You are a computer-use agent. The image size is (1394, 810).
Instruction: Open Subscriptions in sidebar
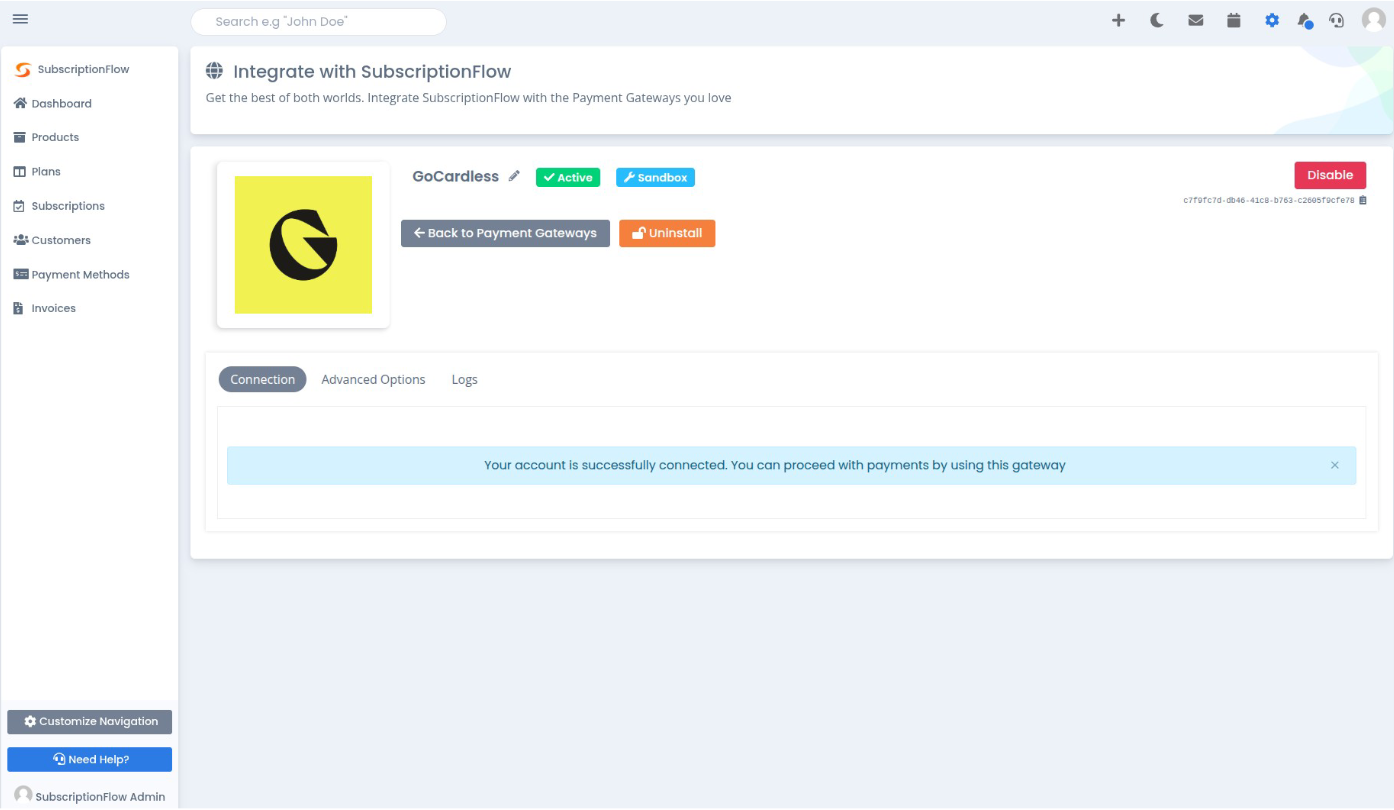pos(59,206)
